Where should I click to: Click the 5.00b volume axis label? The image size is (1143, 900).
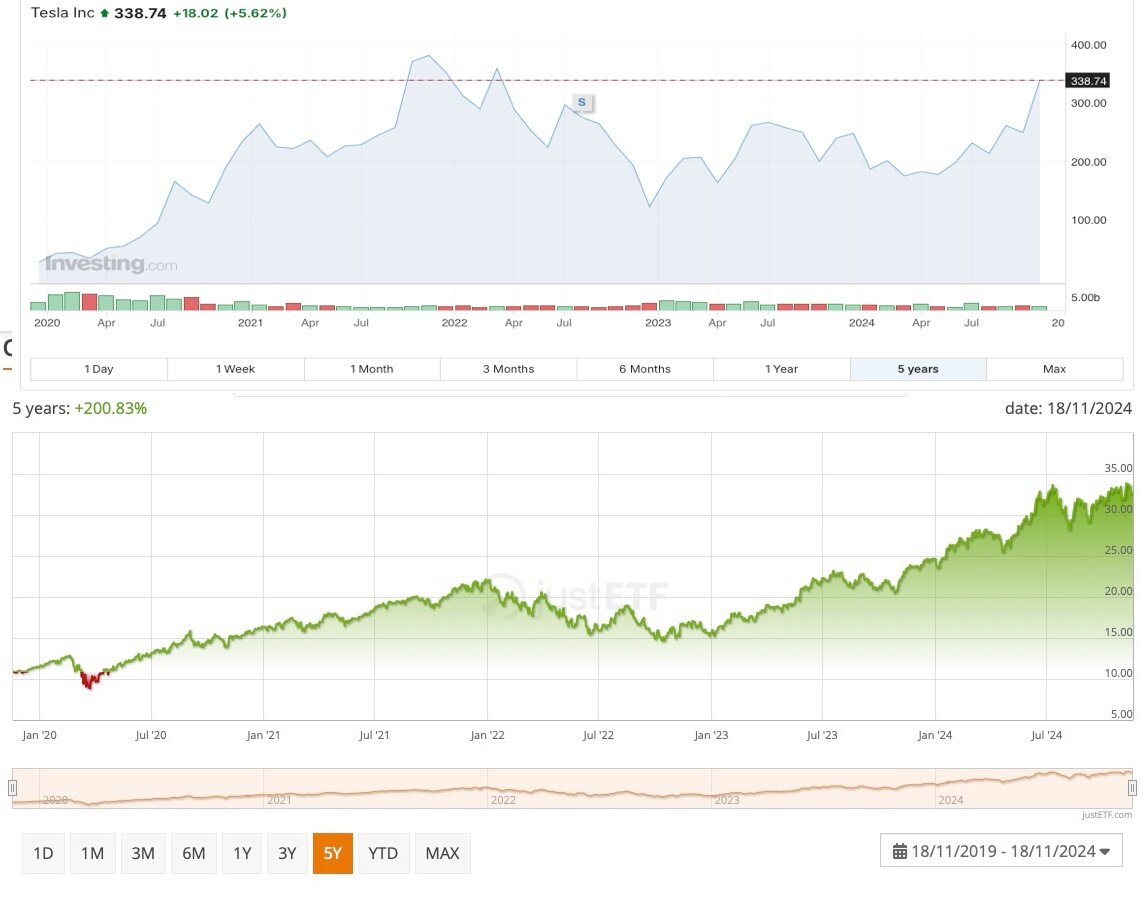coord(1085,297)
